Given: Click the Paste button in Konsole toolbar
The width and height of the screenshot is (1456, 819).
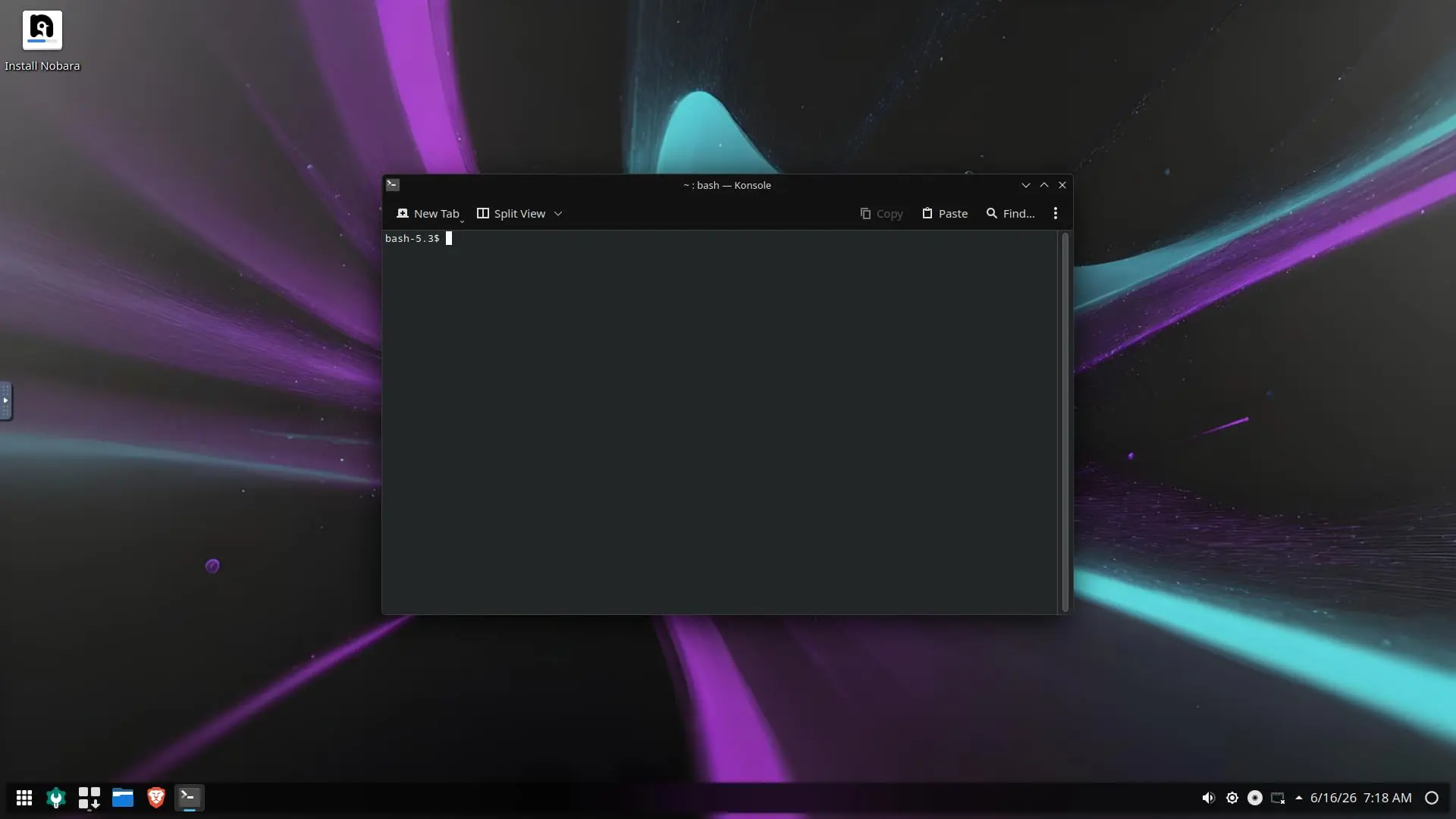Looking at the screenshot, I should tap(945, 214).
